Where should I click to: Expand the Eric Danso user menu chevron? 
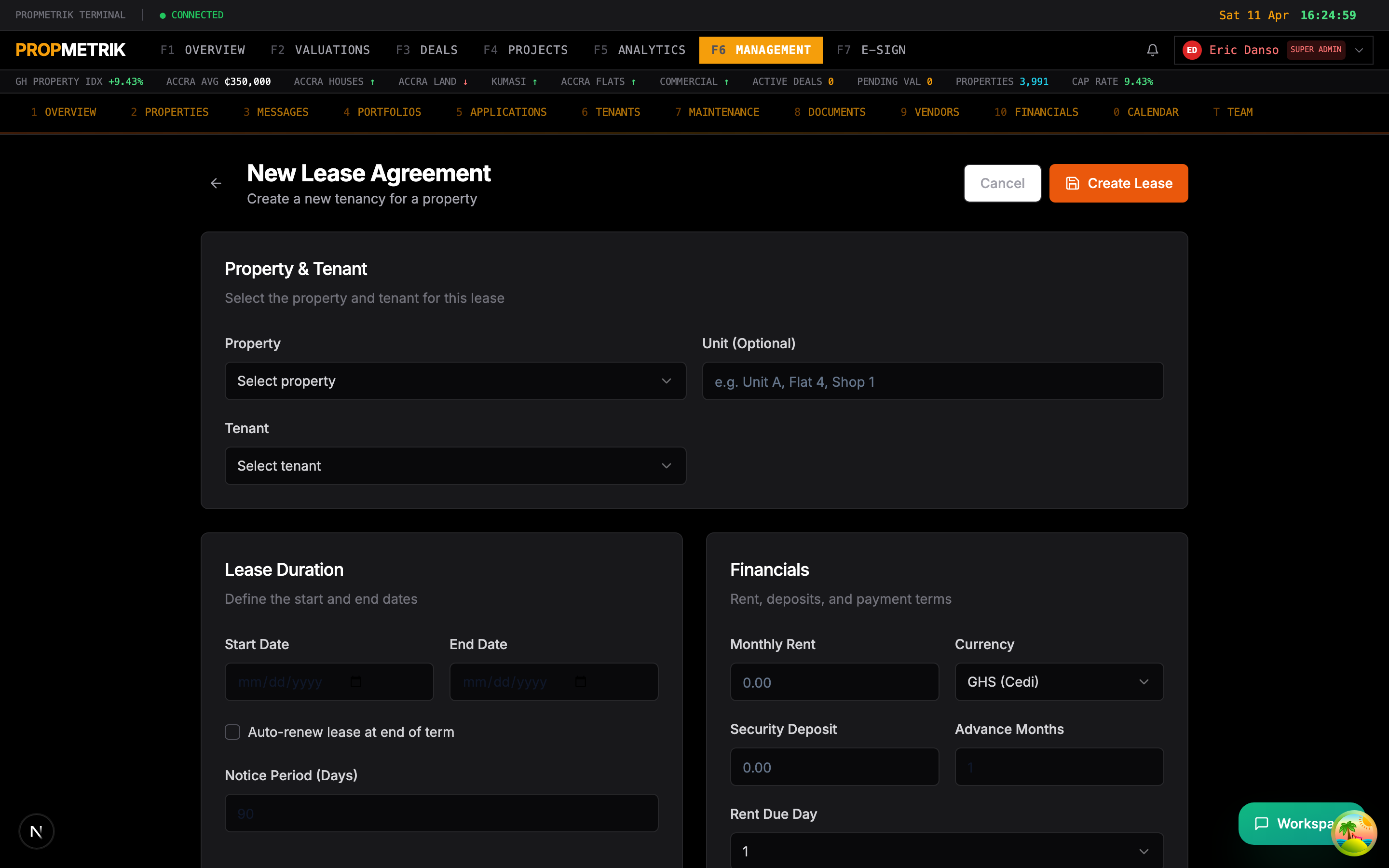[1359, 50]
